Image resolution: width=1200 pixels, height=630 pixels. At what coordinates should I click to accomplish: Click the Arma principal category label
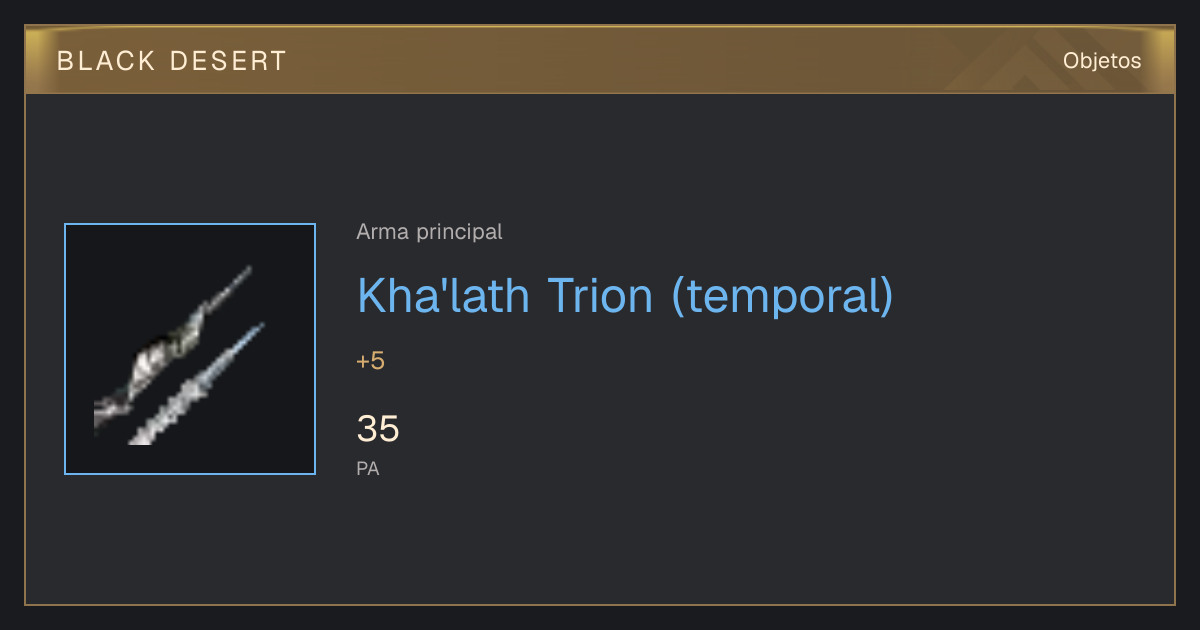coord(429,232)
